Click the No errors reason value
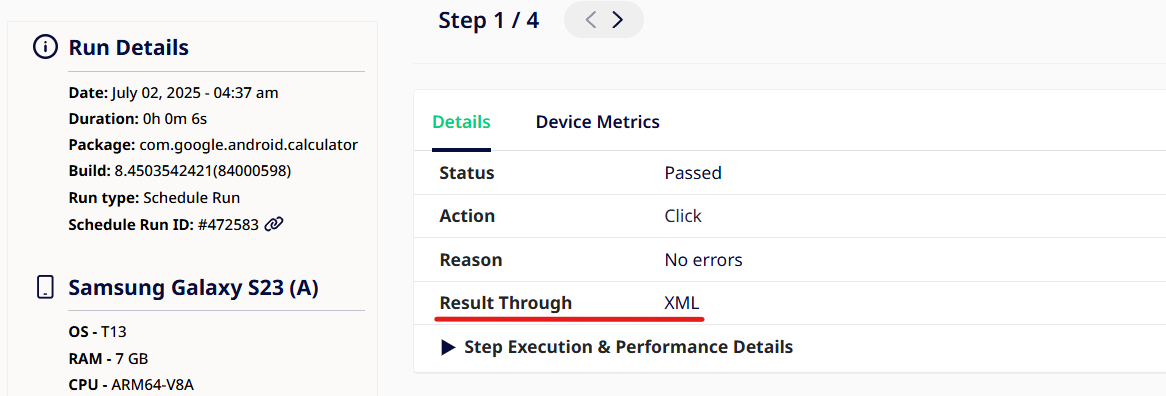The height and width of the screenshot is (396, 1166). coord(703,260)
